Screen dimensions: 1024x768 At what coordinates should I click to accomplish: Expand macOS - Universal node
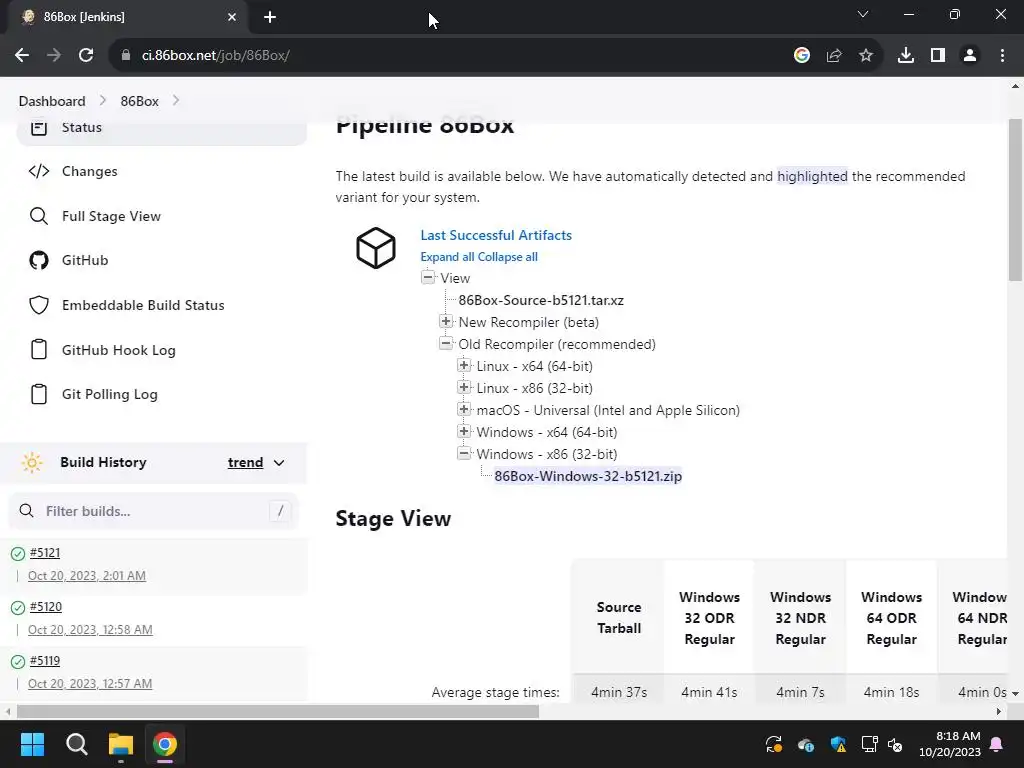[464, 409]
